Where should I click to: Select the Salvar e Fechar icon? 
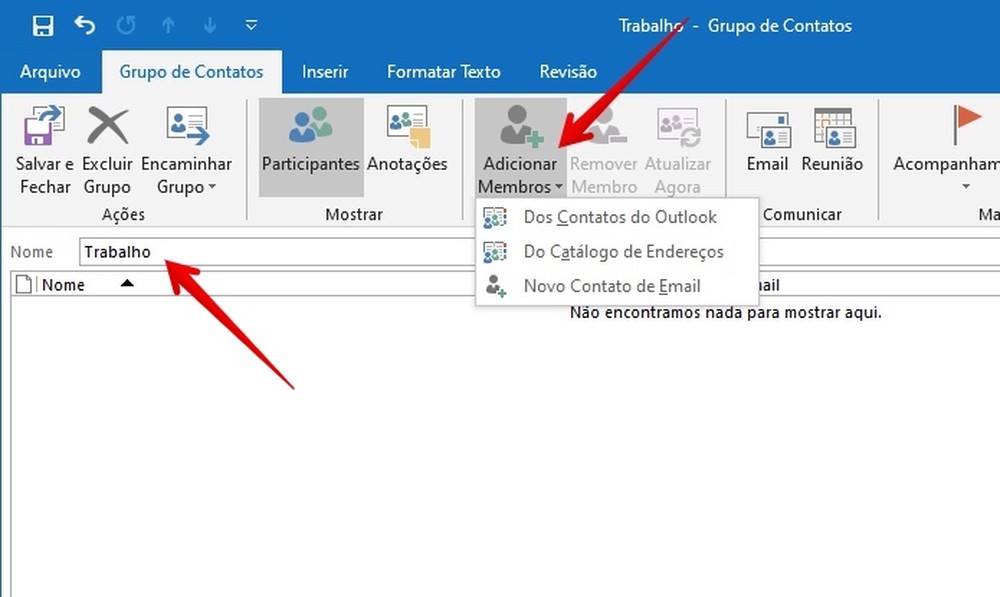coord(43,127)
